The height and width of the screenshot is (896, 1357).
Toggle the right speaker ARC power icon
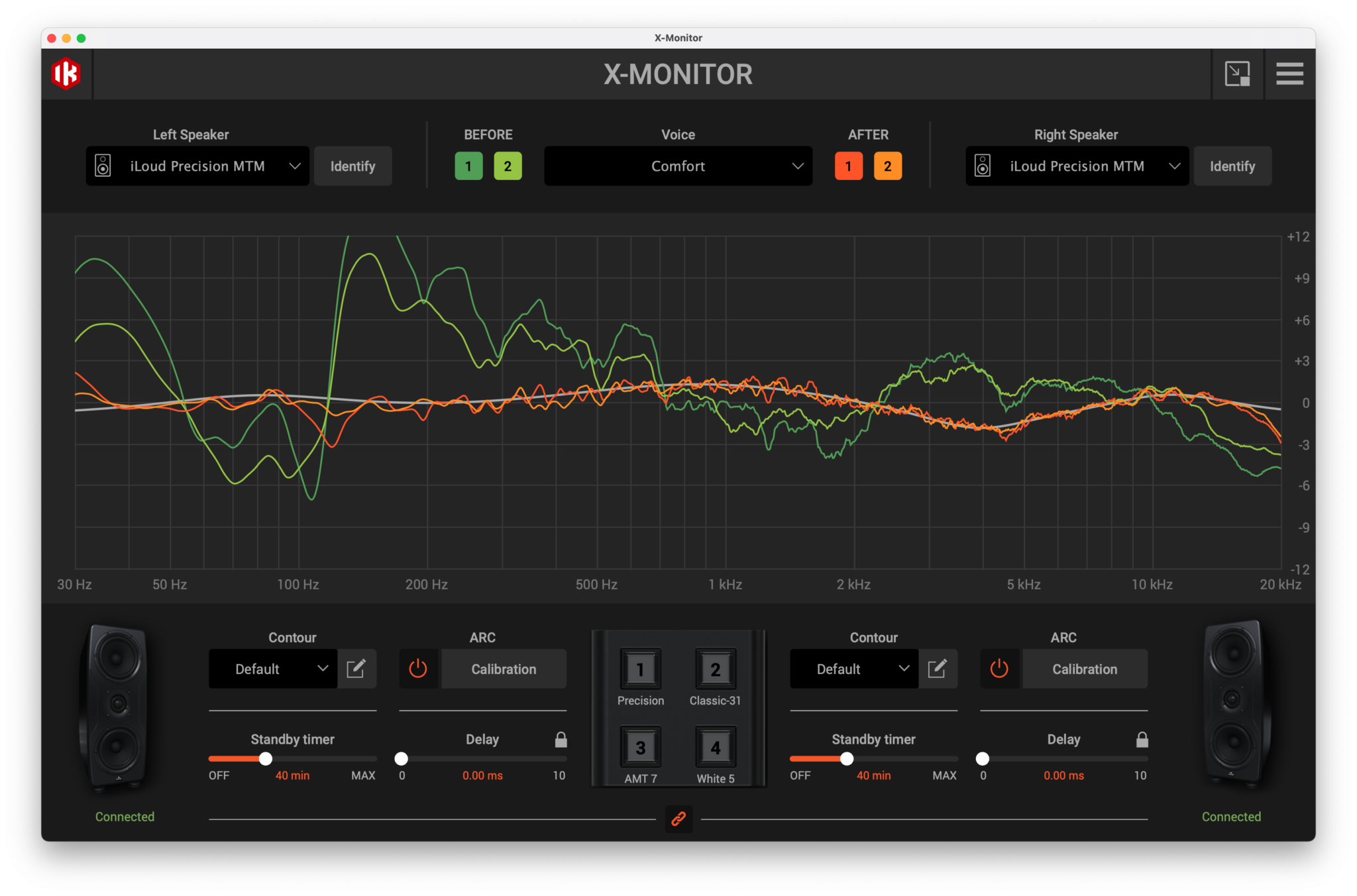[1000, 669]
